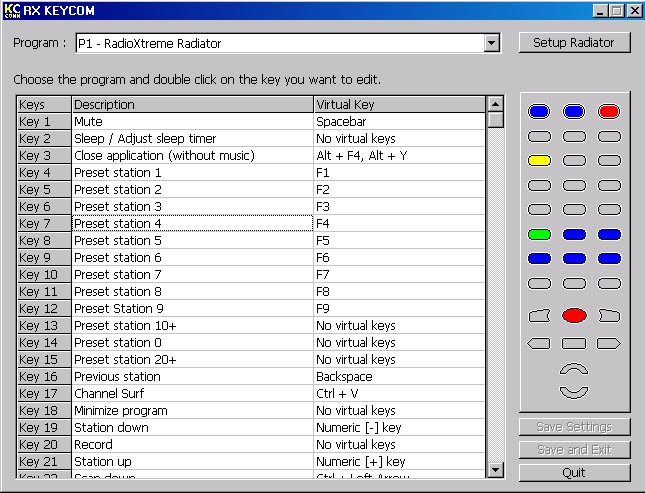Open the Program dropdown arrow
645x493 pixels.
pos(492,43)
